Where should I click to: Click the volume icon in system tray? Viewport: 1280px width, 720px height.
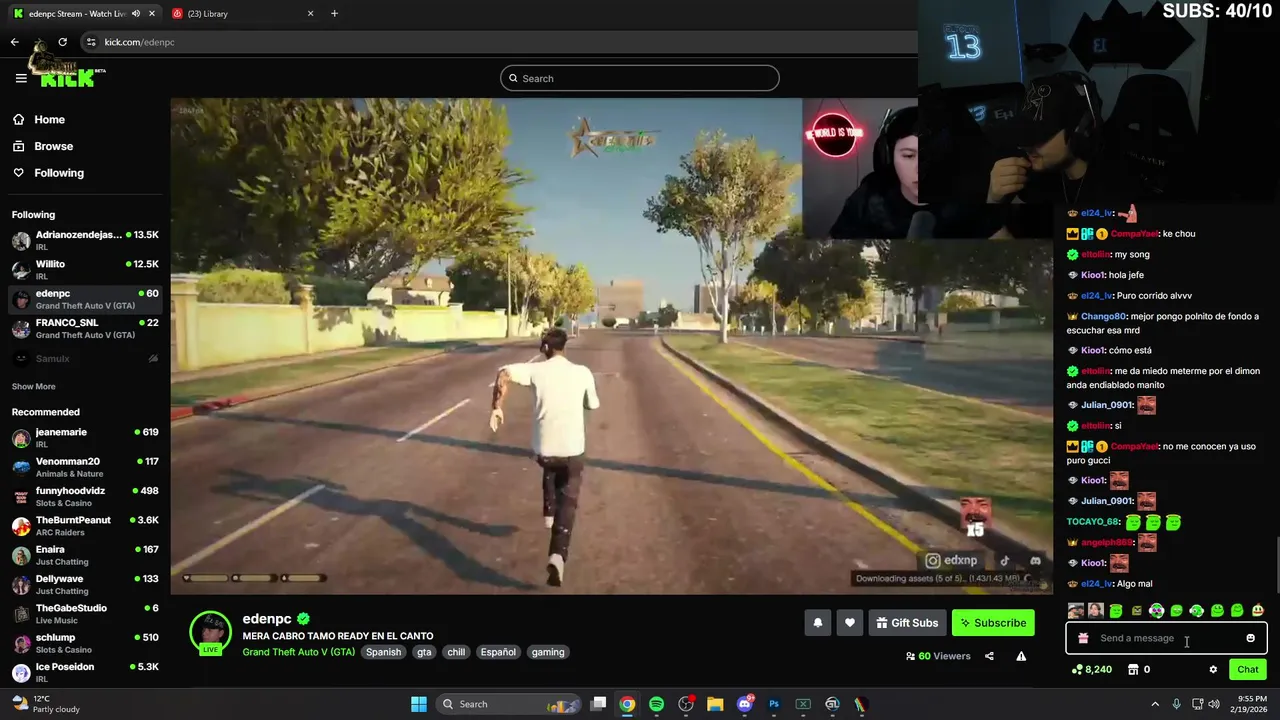point(1214,704)
